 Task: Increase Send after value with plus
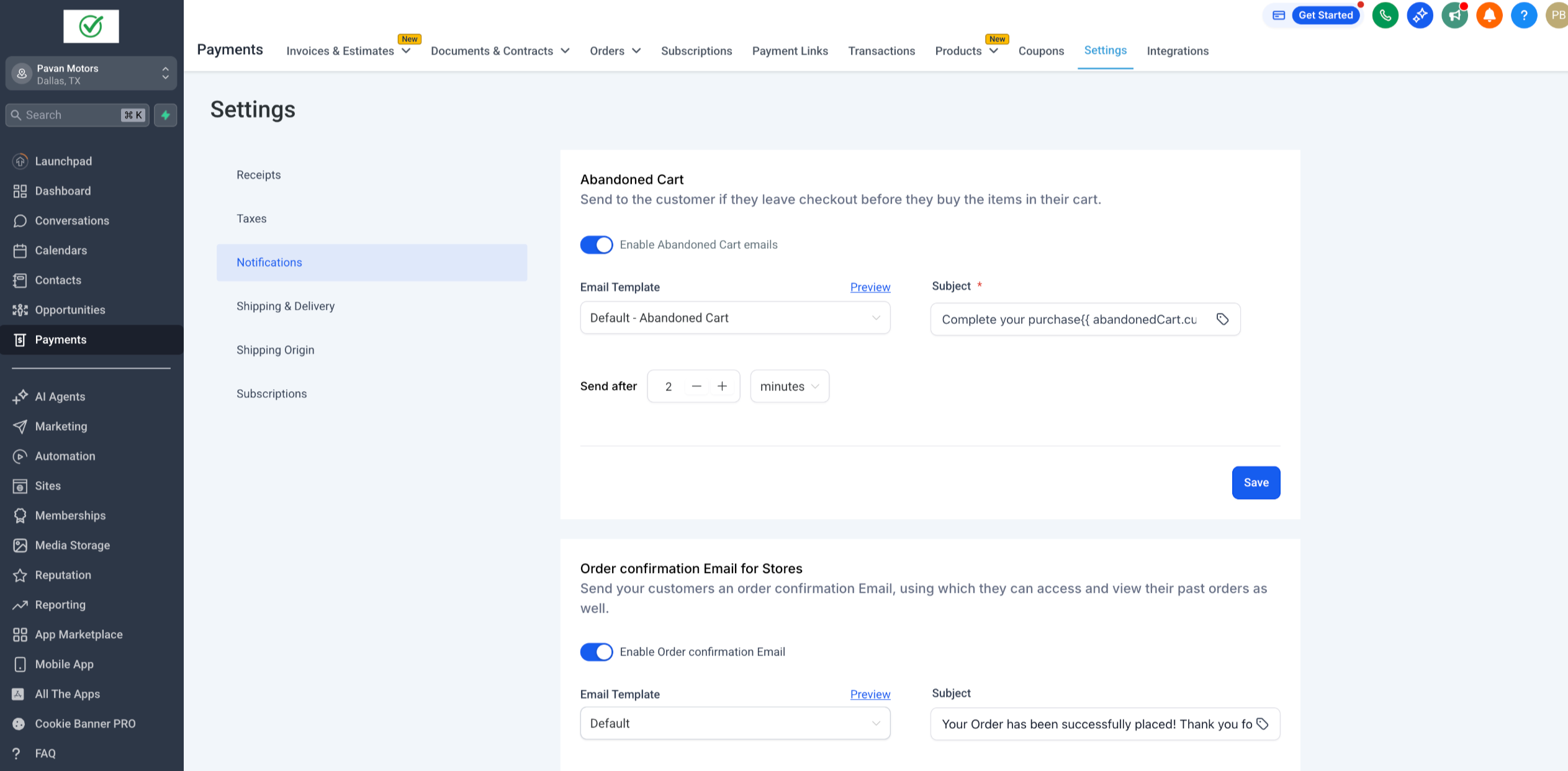[722, 386]
